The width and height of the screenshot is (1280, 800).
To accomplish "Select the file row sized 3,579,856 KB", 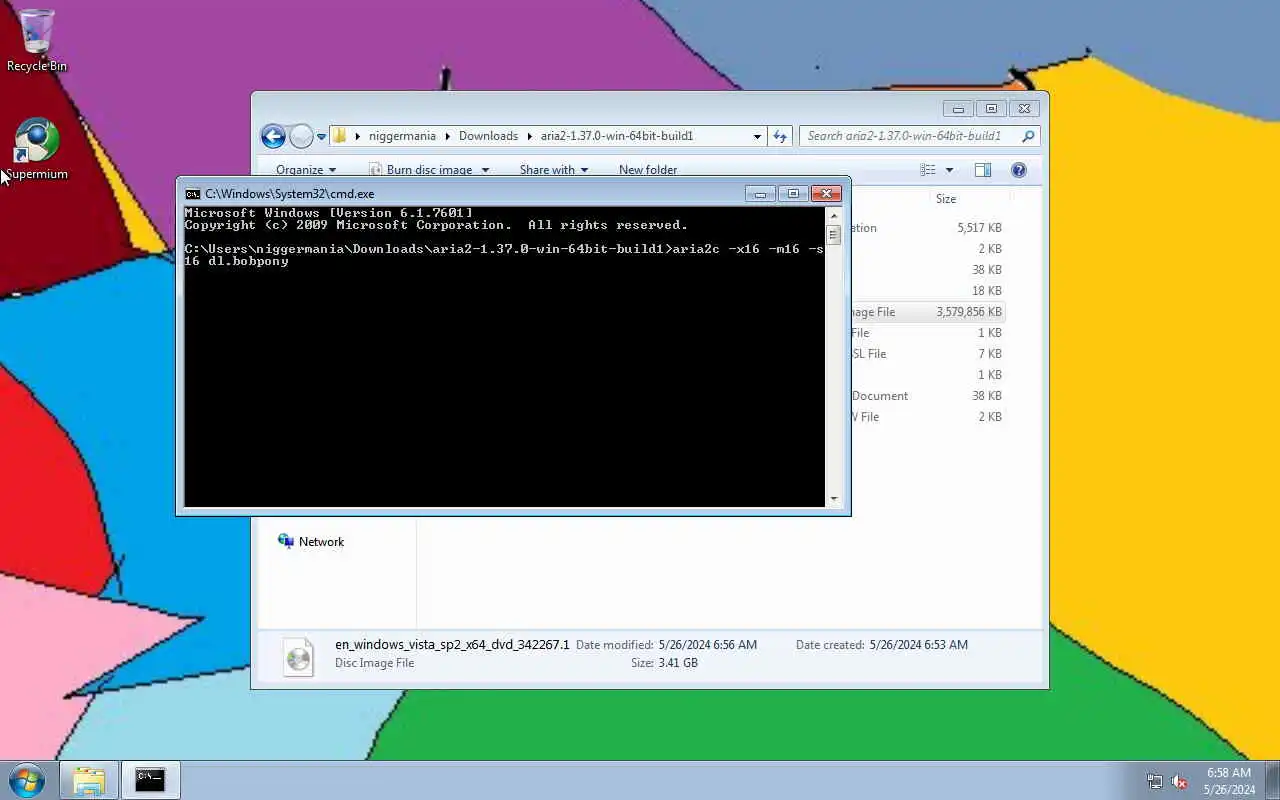I will tap(927, 312).
